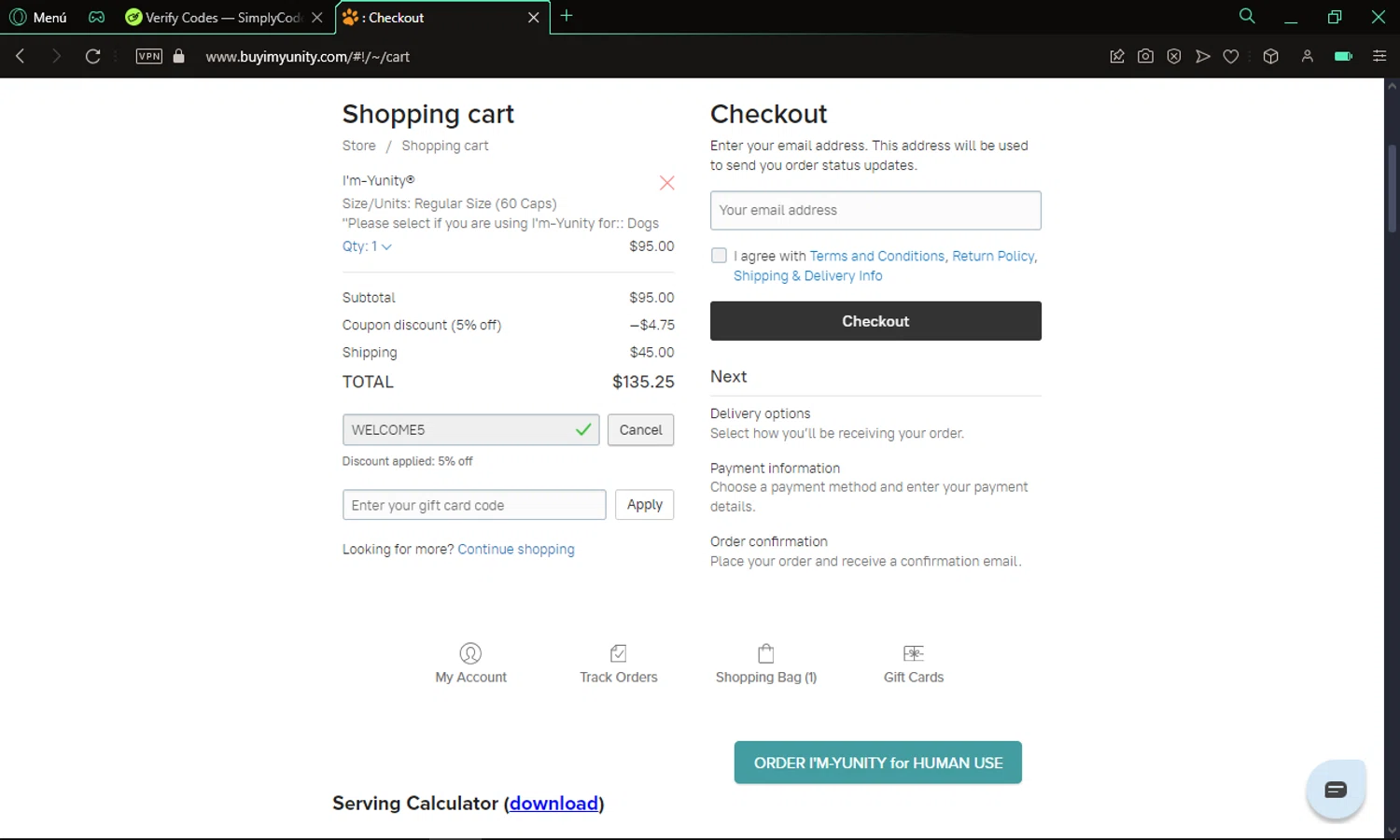Click the $135.25 total amount
This screenshot has height=840, width=1400.
point(643,382)
